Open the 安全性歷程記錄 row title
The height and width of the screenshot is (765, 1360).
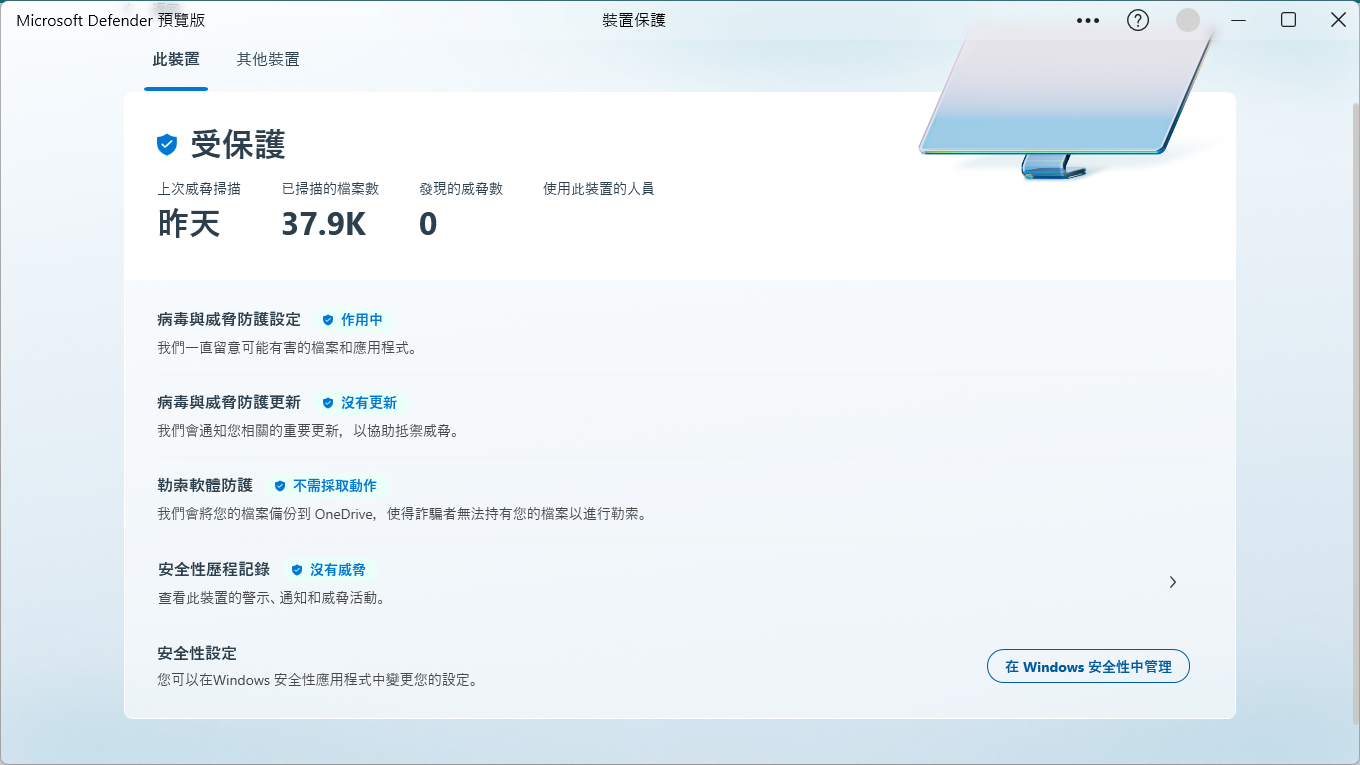(214, 569)
